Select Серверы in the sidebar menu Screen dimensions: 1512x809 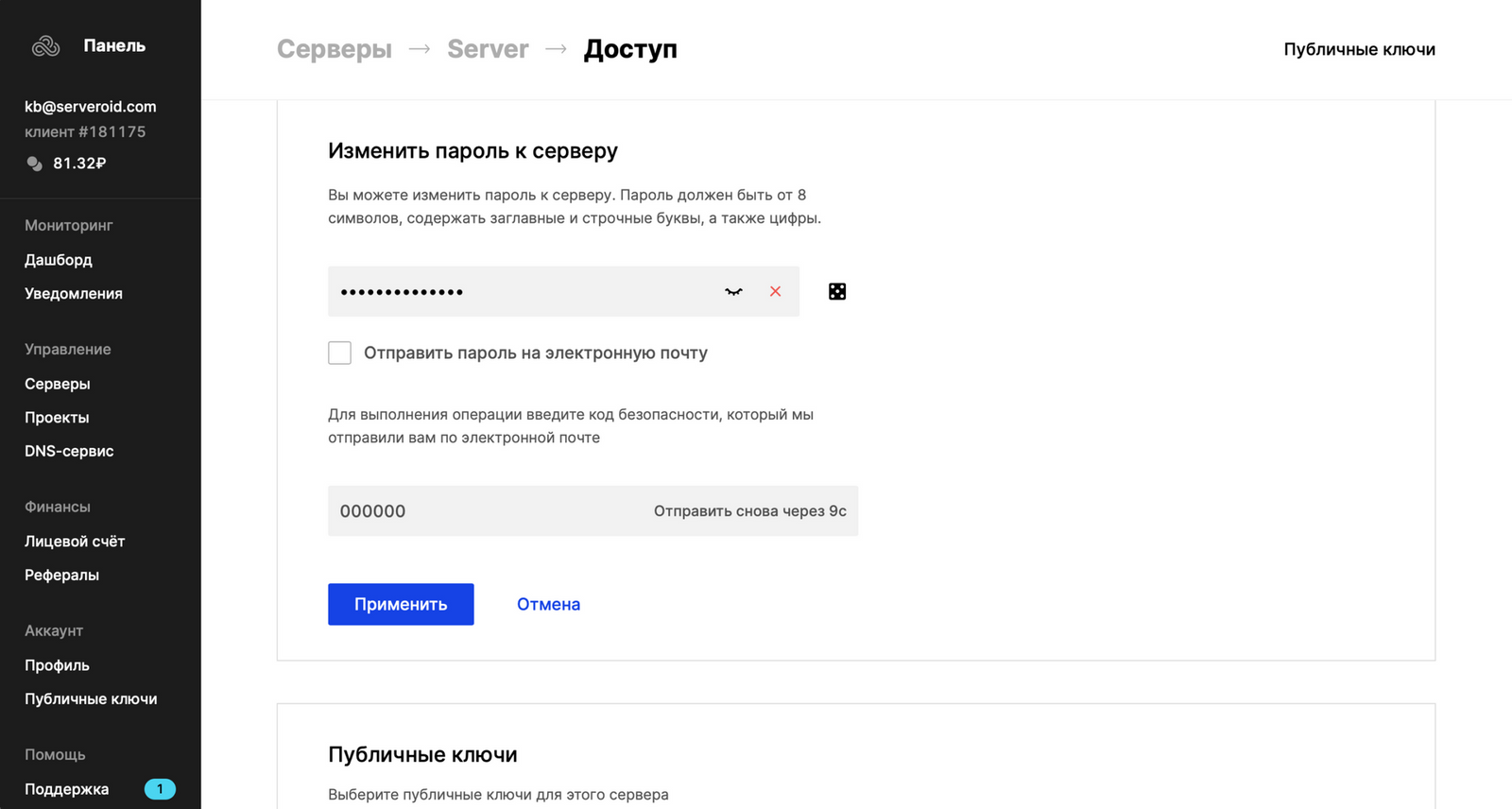click(58, 383)
